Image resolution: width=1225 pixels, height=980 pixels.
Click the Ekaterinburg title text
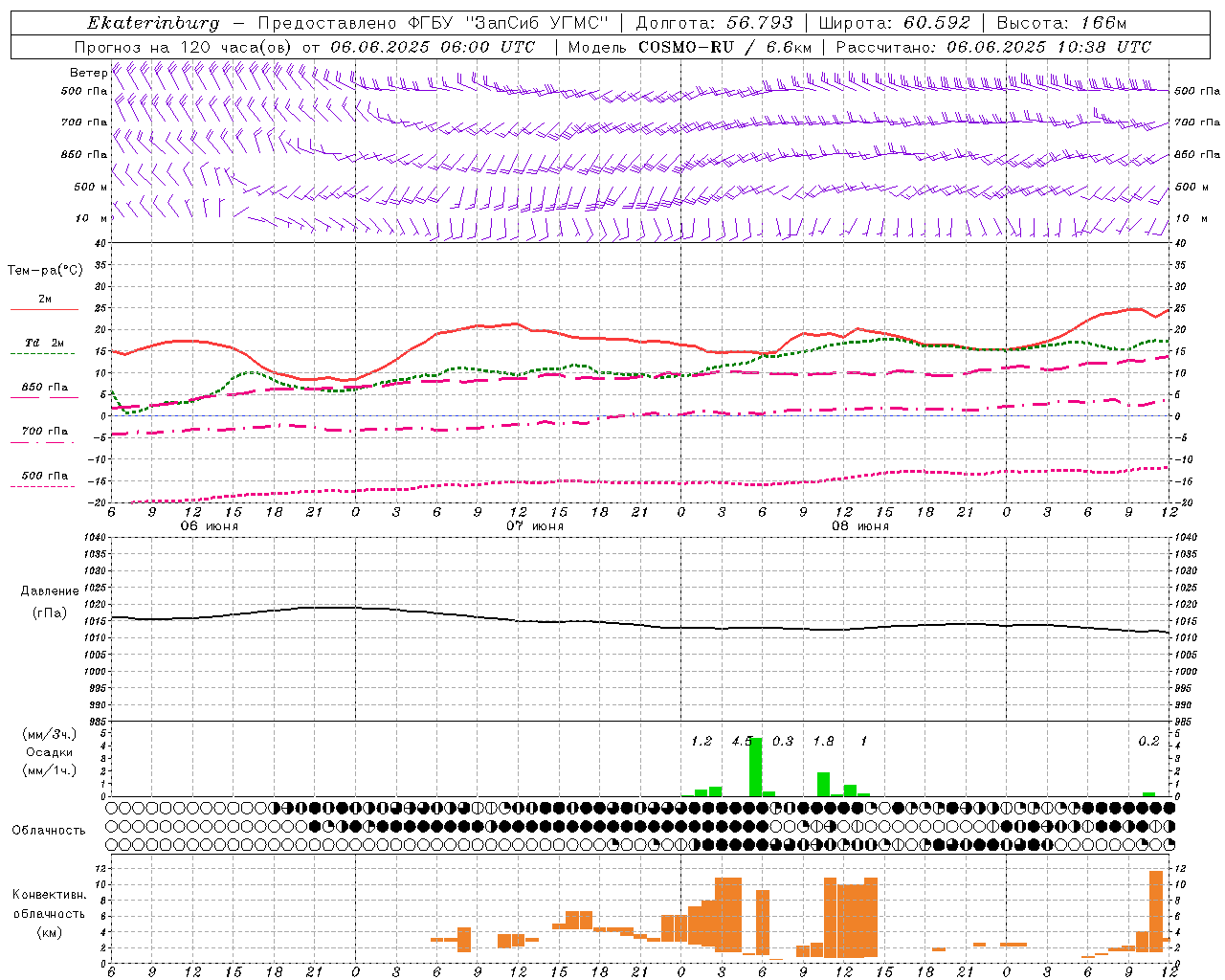point(153,23)
